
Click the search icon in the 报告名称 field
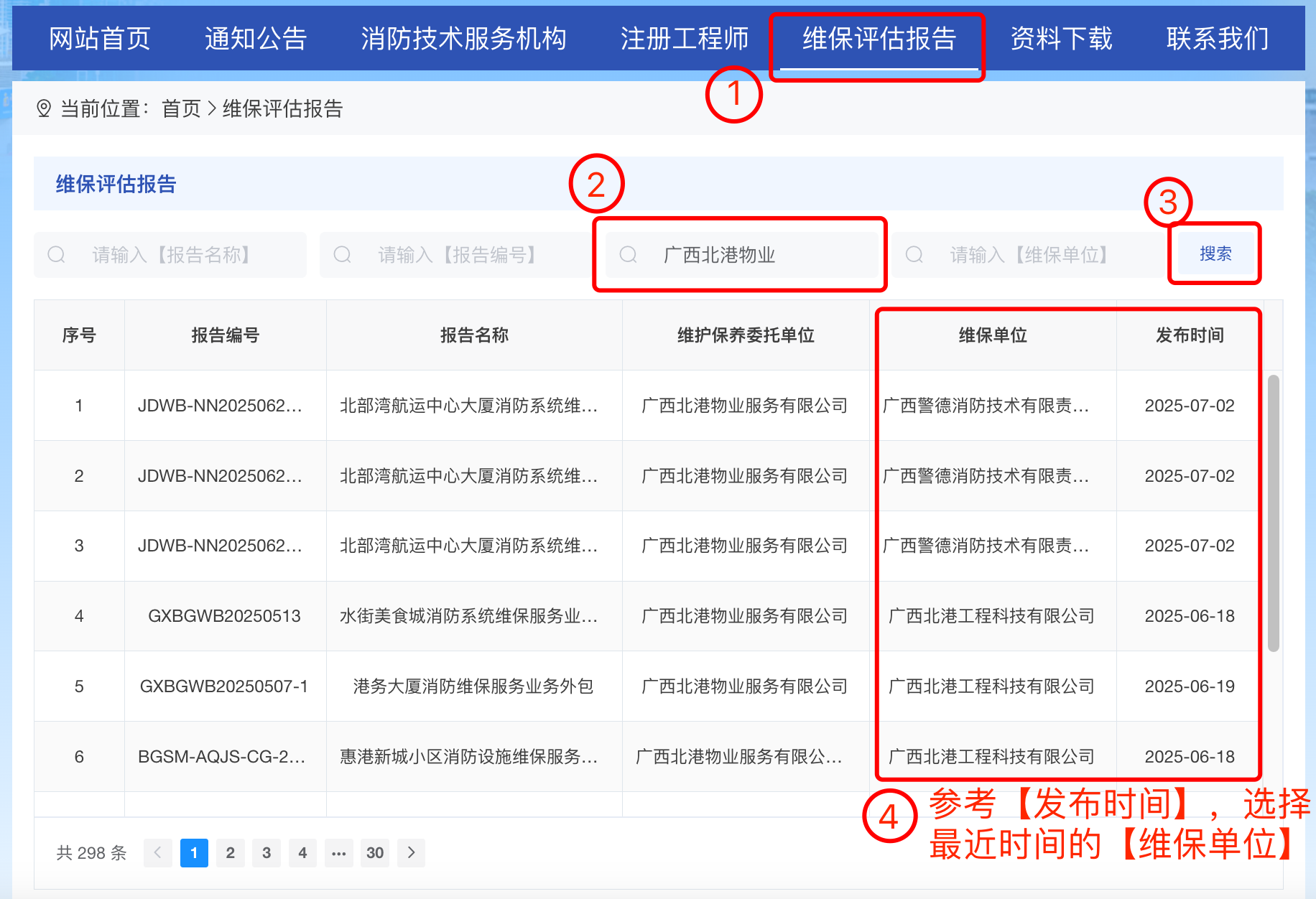point(56,255)
